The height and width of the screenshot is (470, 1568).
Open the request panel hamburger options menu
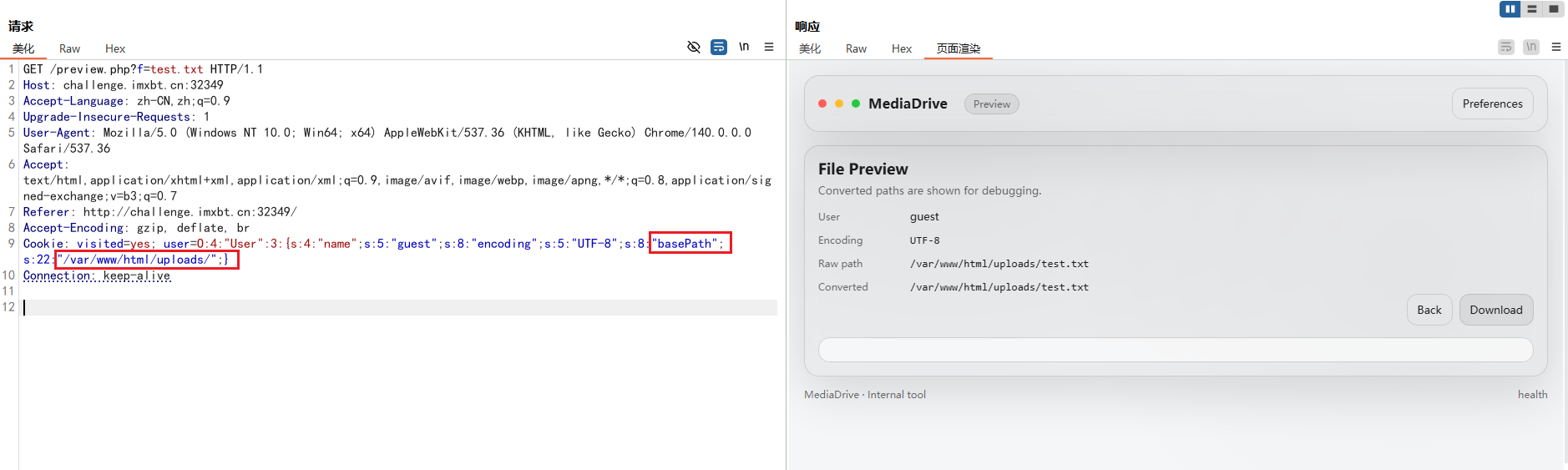pos(769,47)
